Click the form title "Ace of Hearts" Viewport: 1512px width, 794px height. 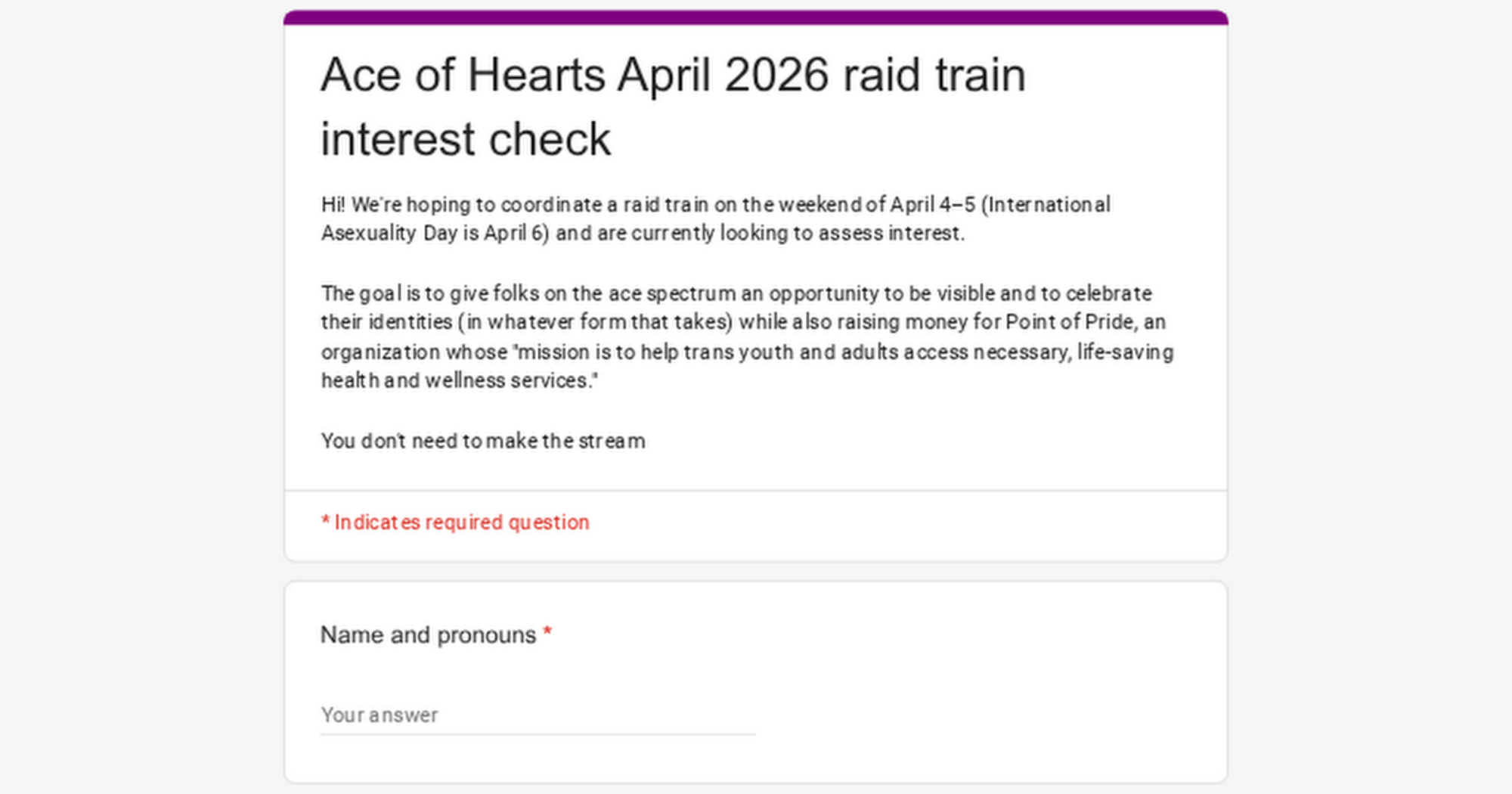click(463, 76)
